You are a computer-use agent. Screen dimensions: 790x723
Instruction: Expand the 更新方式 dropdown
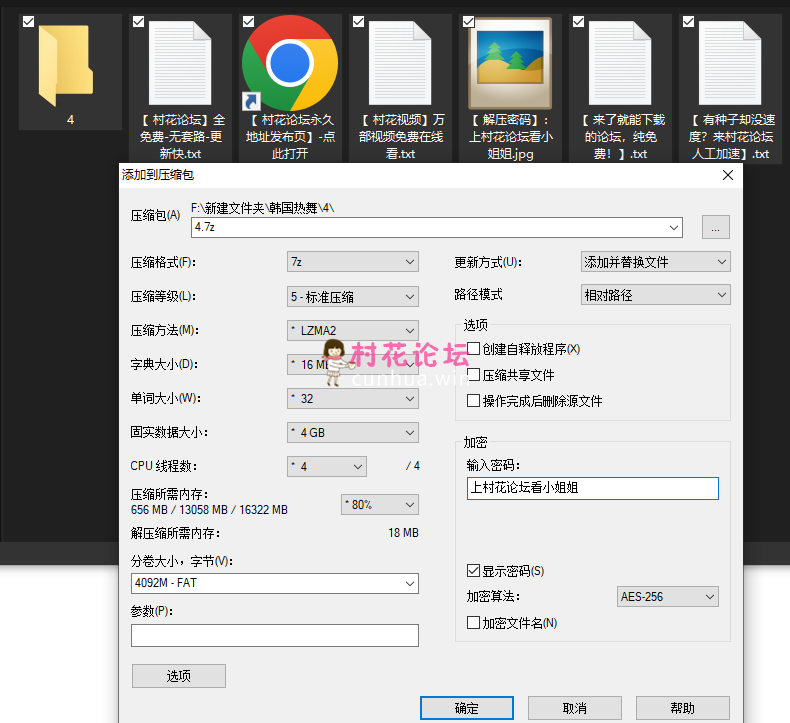655,262
